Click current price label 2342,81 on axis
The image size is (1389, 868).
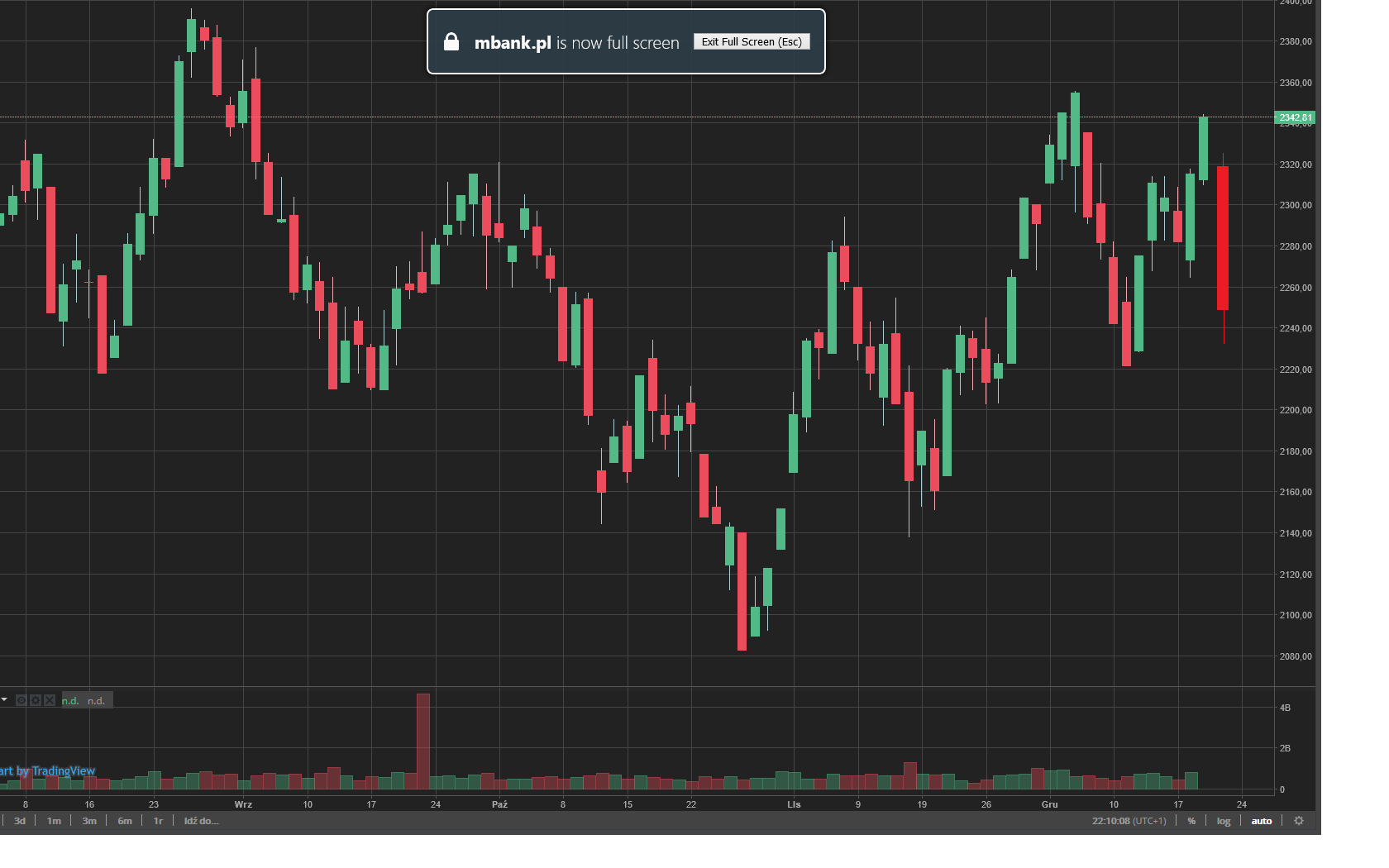(x=1295, y=117)
